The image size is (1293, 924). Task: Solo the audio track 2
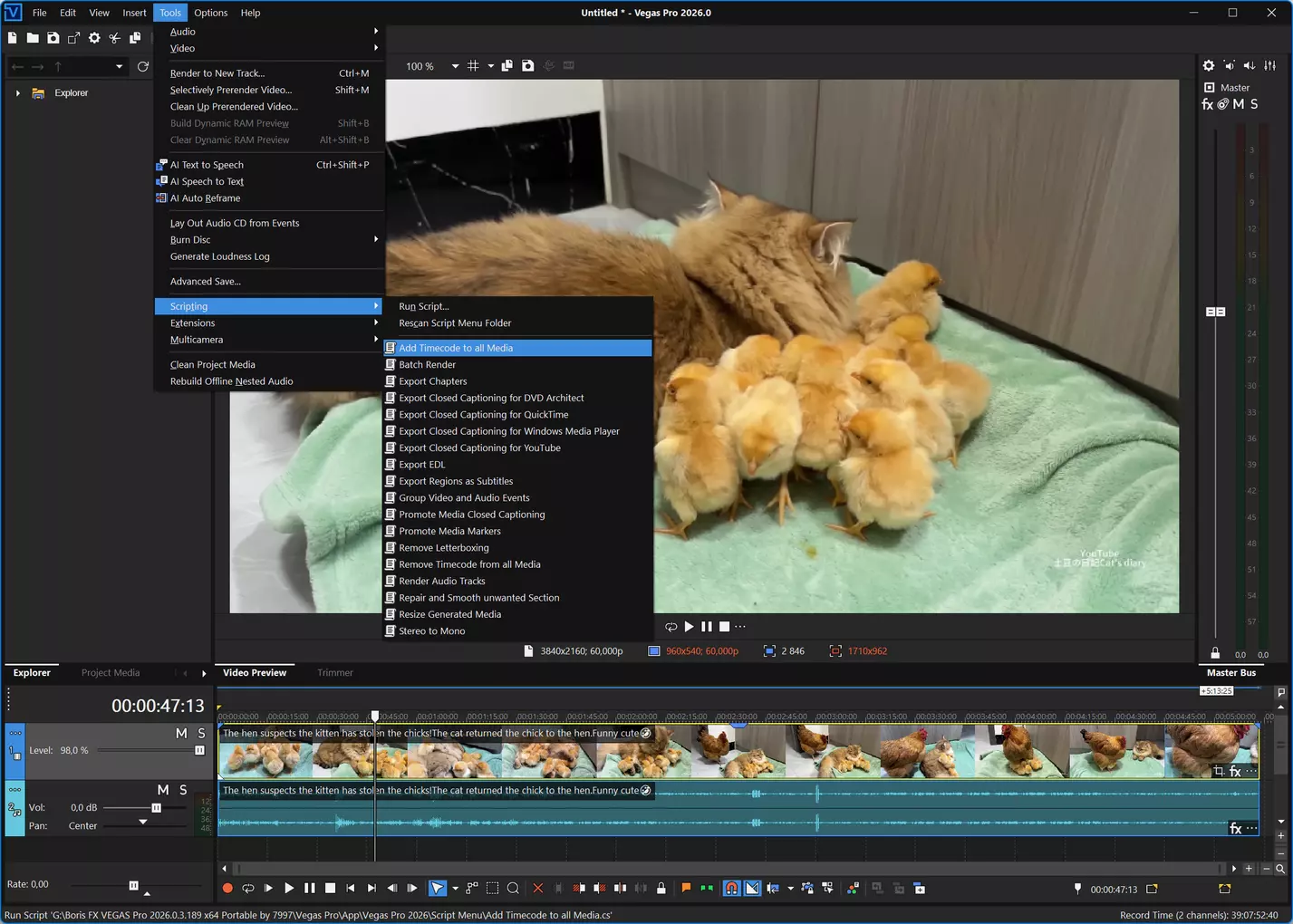point(183,790)
